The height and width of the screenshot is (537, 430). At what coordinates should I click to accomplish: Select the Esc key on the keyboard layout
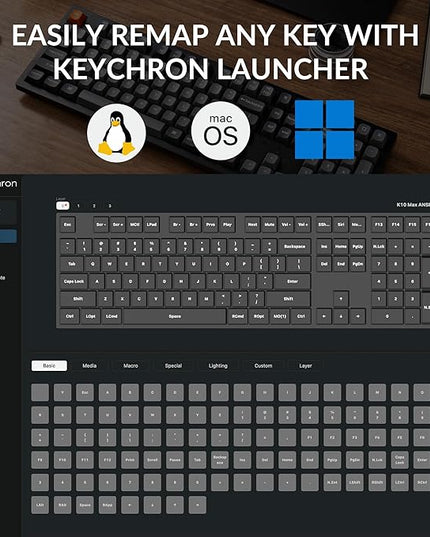coord(68,225)
